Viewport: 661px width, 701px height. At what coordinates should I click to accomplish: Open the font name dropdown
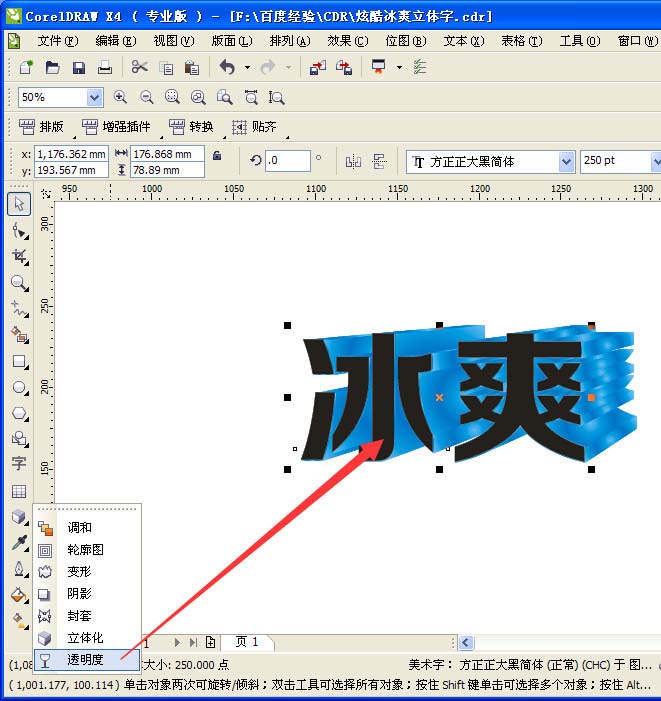[x=566, y=161]
